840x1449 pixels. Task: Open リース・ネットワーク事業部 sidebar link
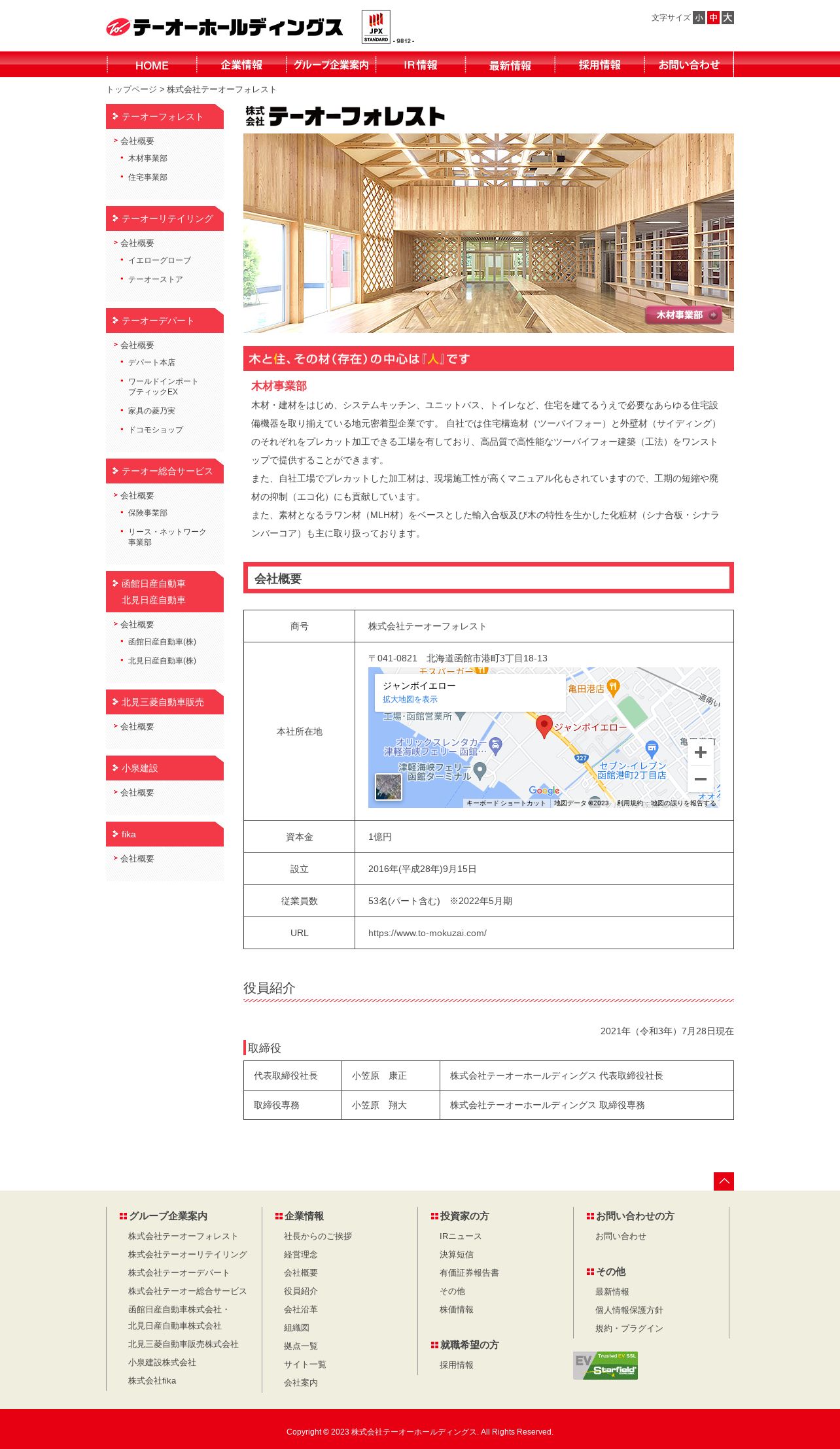pos(167,537)
